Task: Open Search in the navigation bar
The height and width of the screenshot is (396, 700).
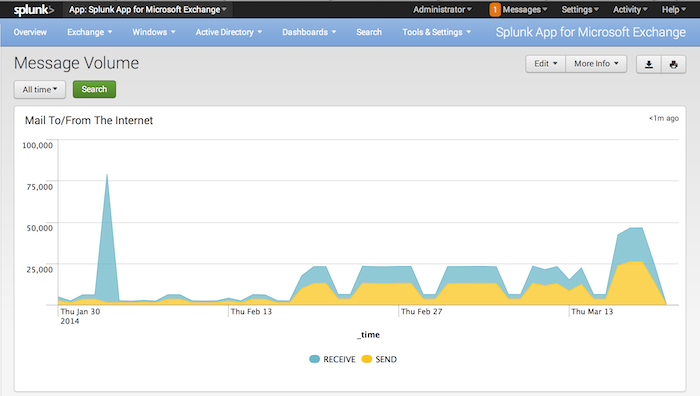Action: (369, 32)
